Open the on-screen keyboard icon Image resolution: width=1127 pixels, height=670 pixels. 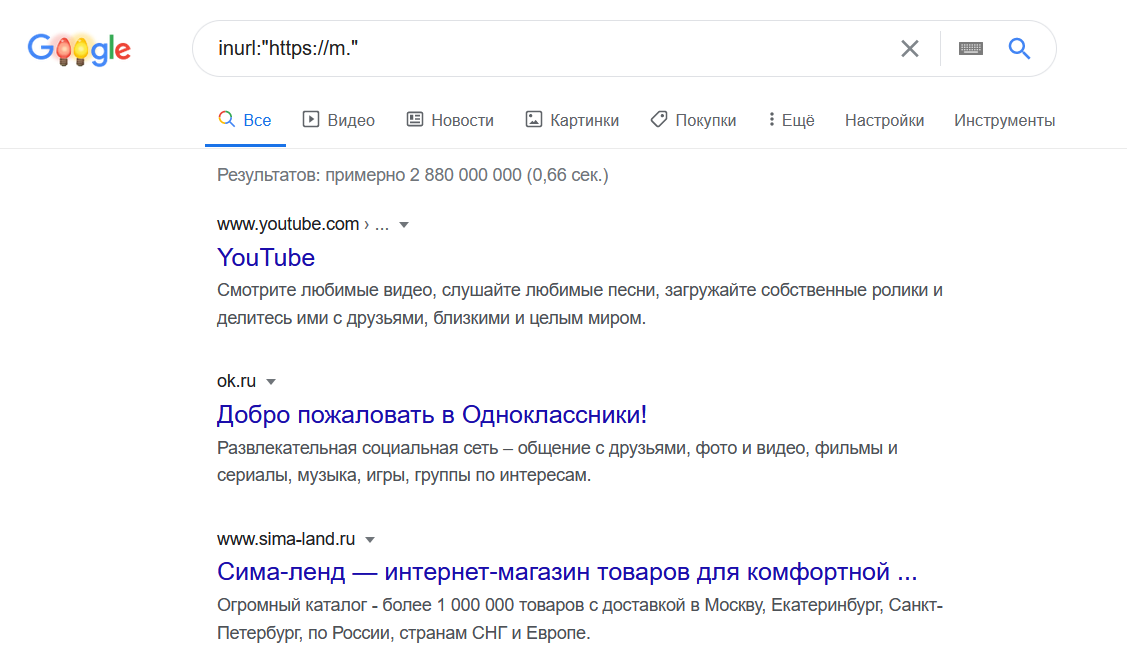click(x=970, y=49)
